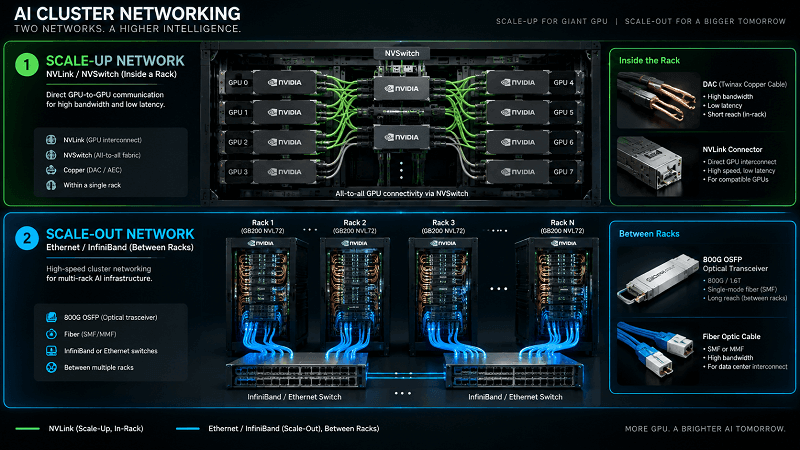Click the 'Single-mode fiber (SMF)' bullet
This screenshot has width=800, height=450.
(x=740, y=289)
